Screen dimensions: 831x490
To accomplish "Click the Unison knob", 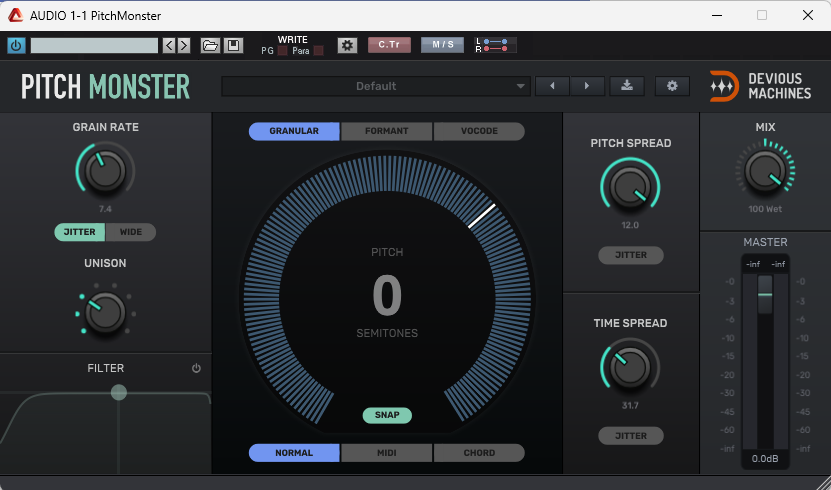I will point(105,313).
